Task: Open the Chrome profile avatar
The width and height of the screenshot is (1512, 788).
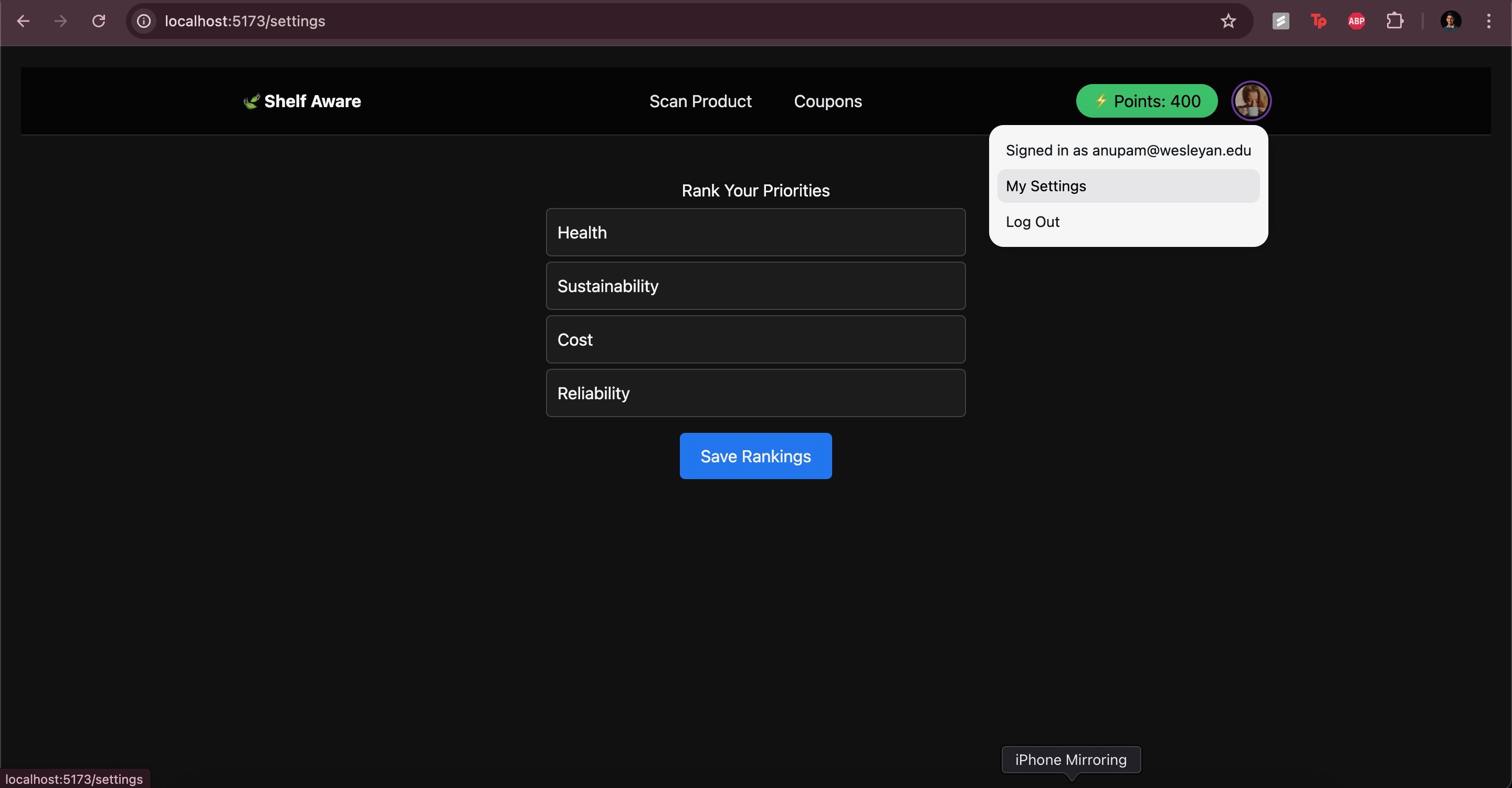Action: [1451, 21]
